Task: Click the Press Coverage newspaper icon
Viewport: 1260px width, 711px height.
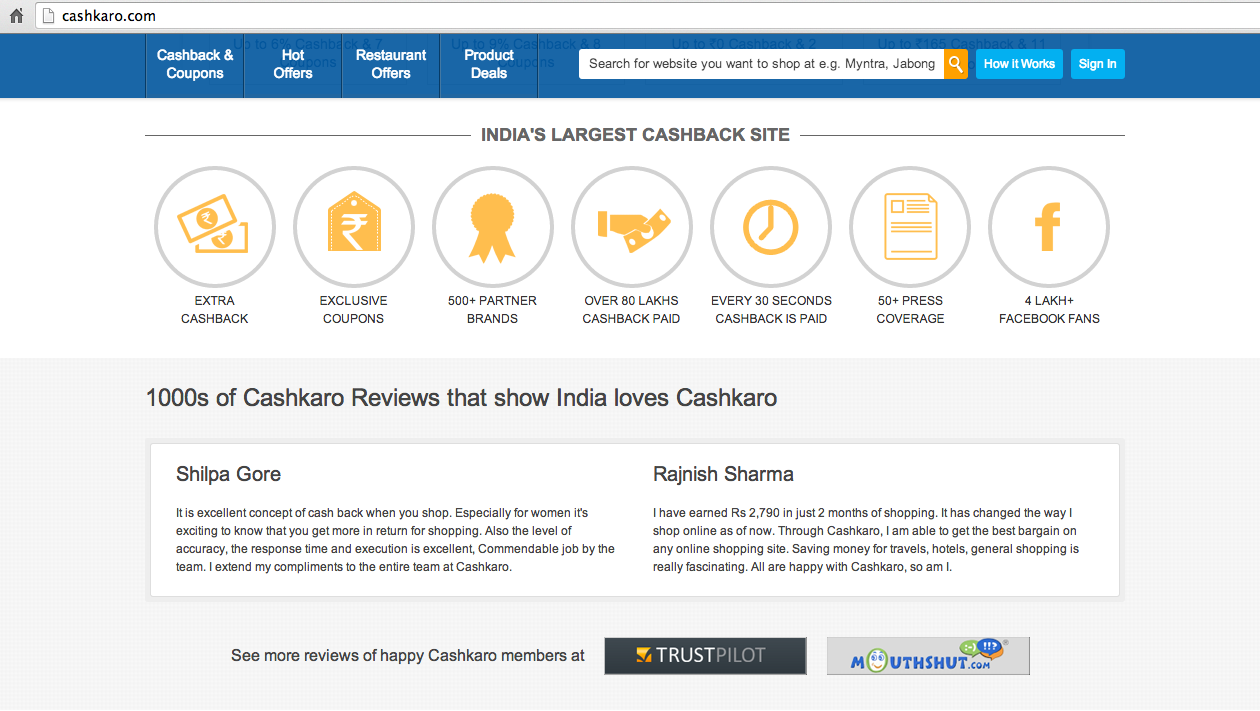Action: [910, 227]
